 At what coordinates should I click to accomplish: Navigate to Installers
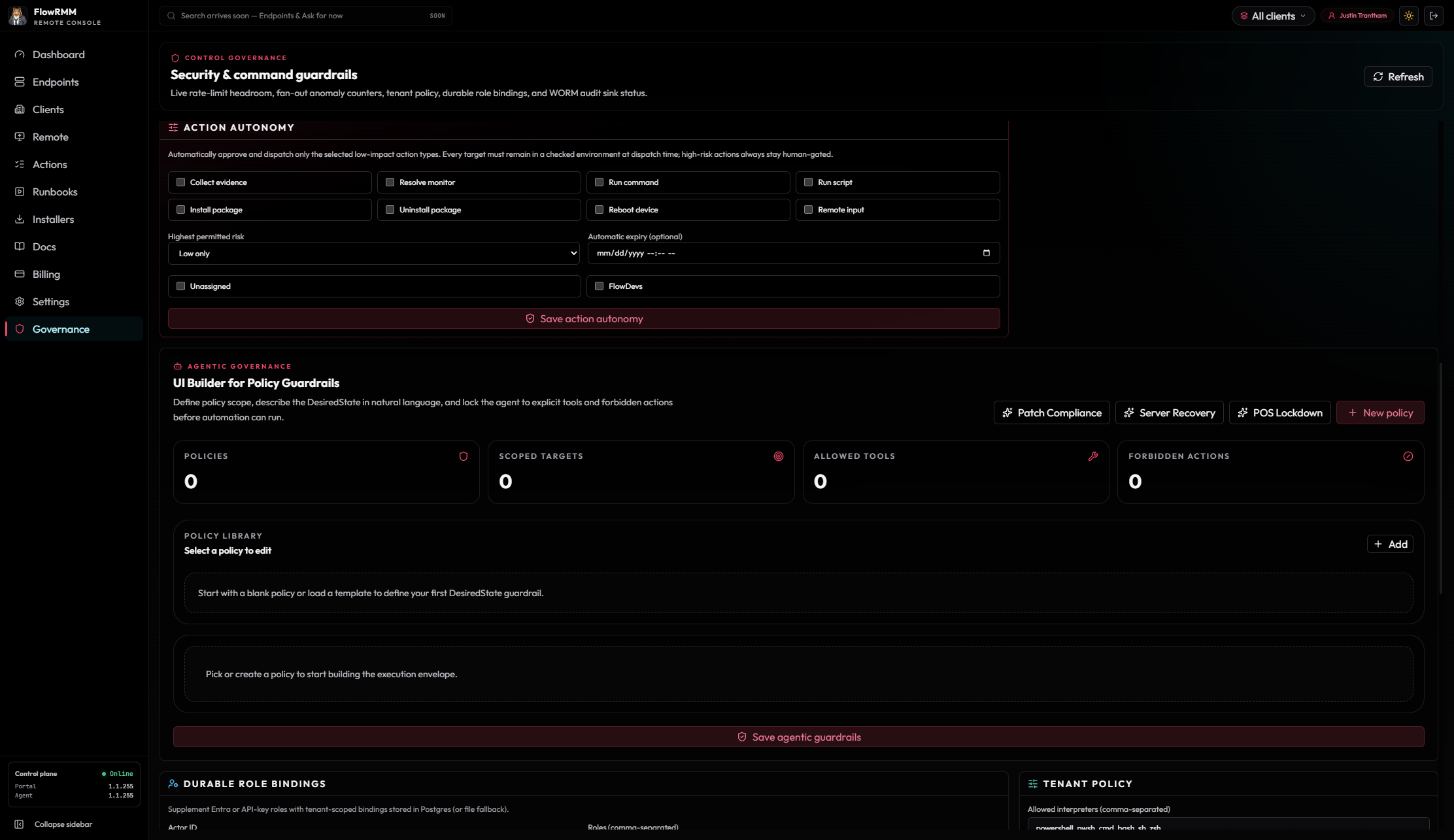tap(74, 219)
